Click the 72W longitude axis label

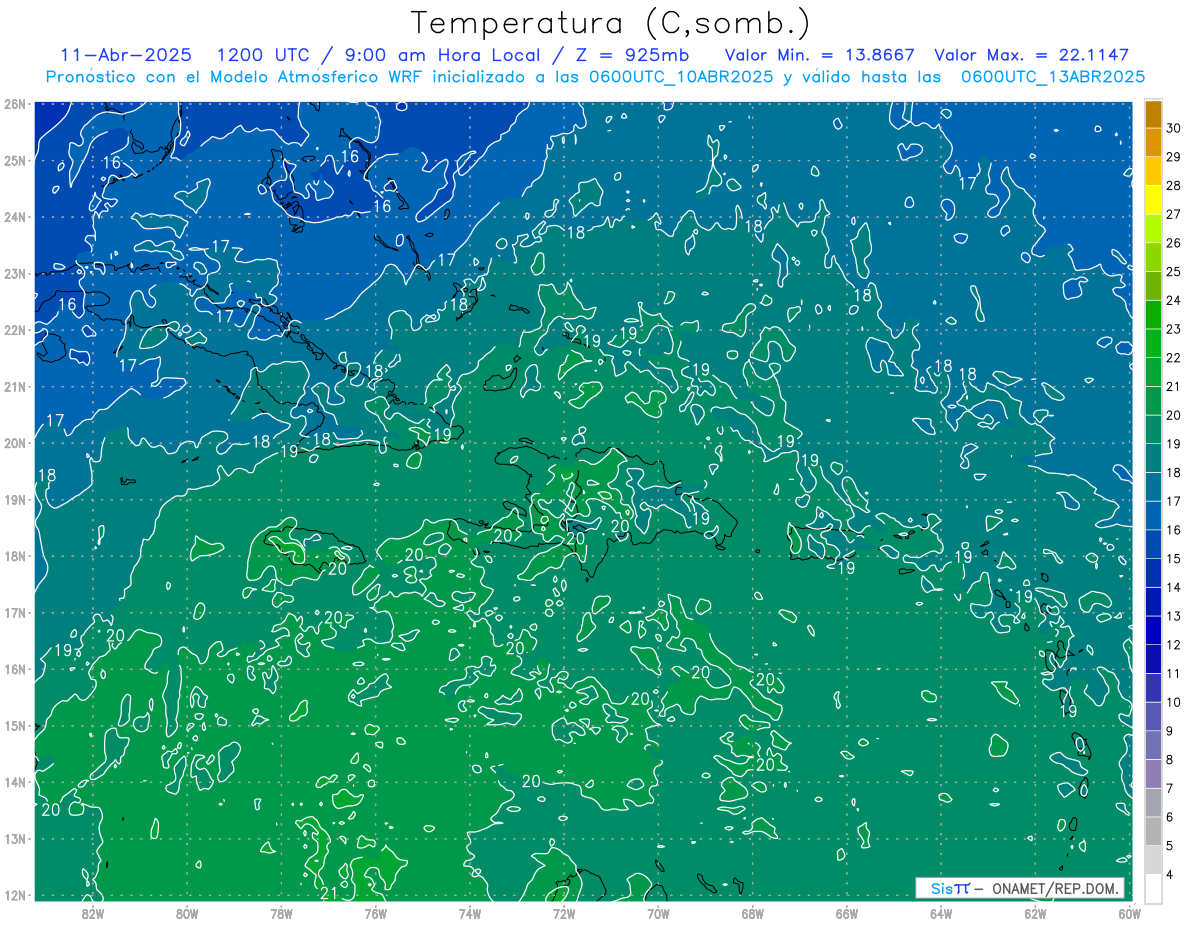click(564, 913)
